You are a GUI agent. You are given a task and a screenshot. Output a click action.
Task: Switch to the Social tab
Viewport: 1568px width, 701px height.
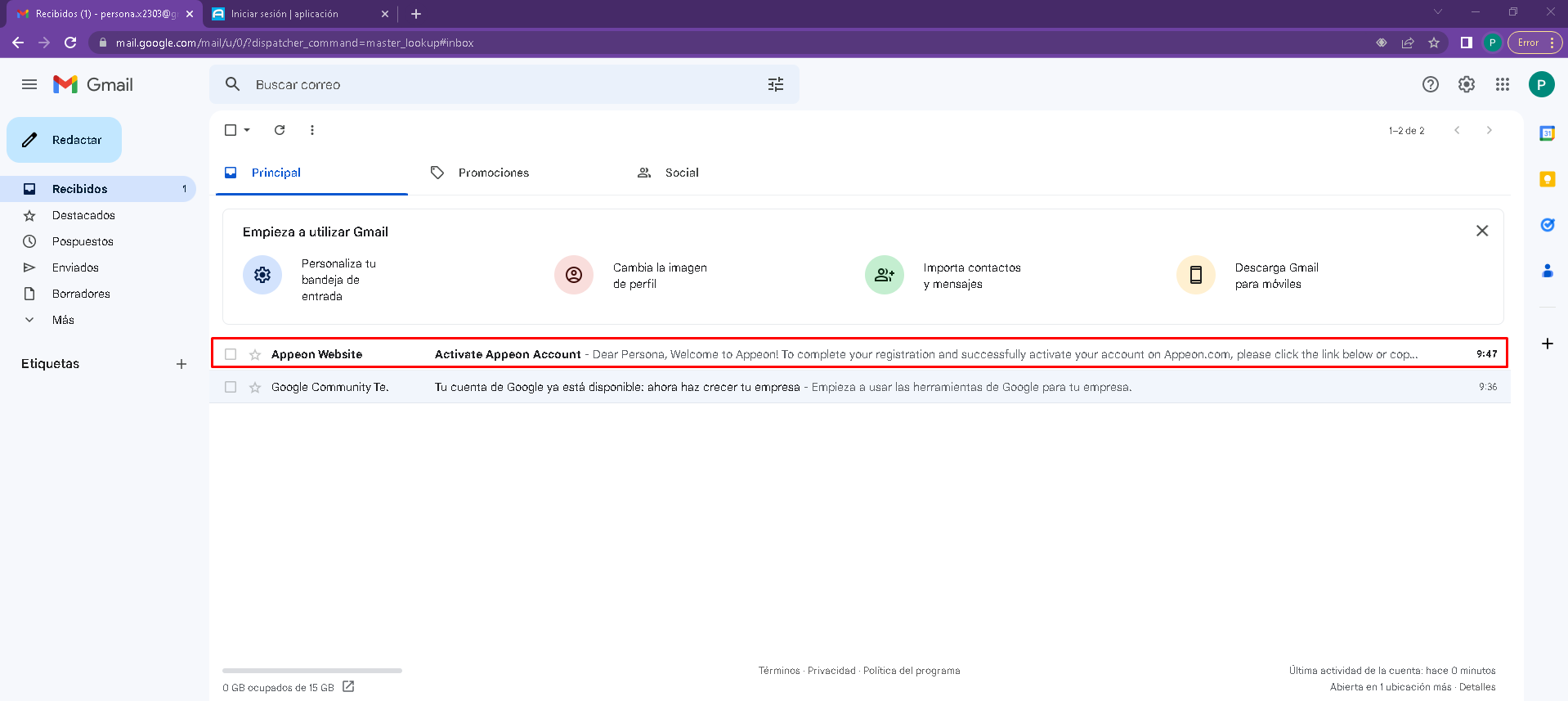[681, 173]
